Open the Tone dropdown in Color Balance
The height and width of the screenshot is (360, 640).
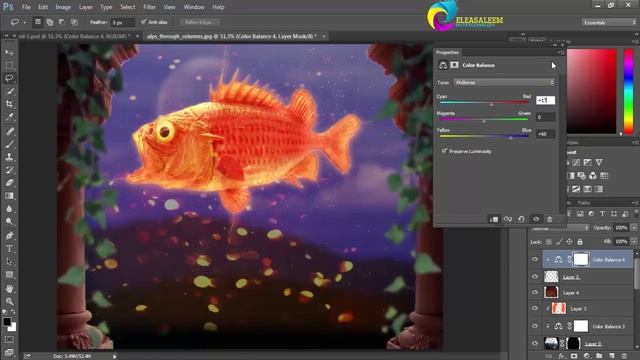(x=504, y=82)
